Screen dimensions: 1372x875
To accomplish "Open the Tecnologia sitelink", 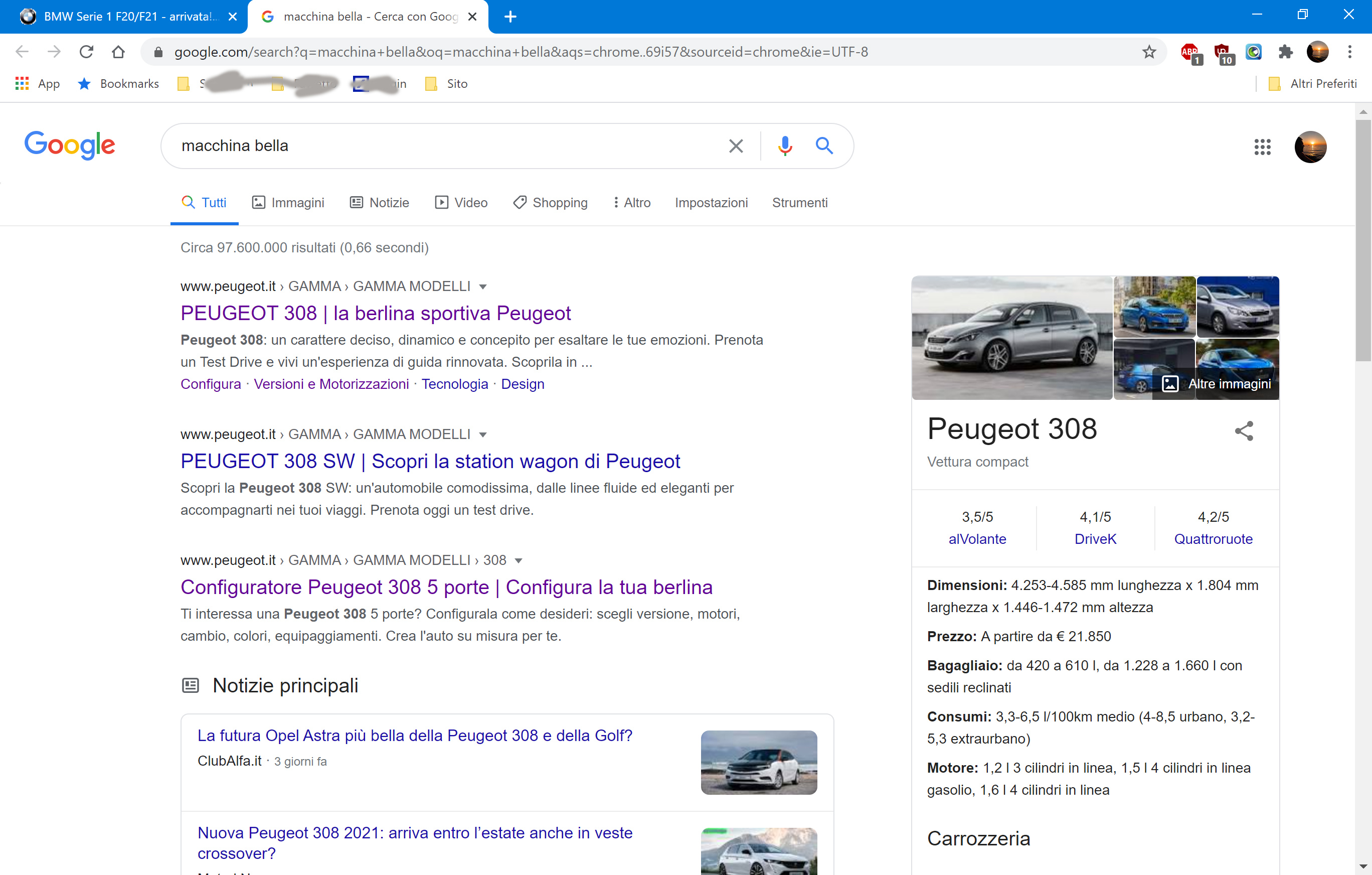I will (x=455, y=384).
